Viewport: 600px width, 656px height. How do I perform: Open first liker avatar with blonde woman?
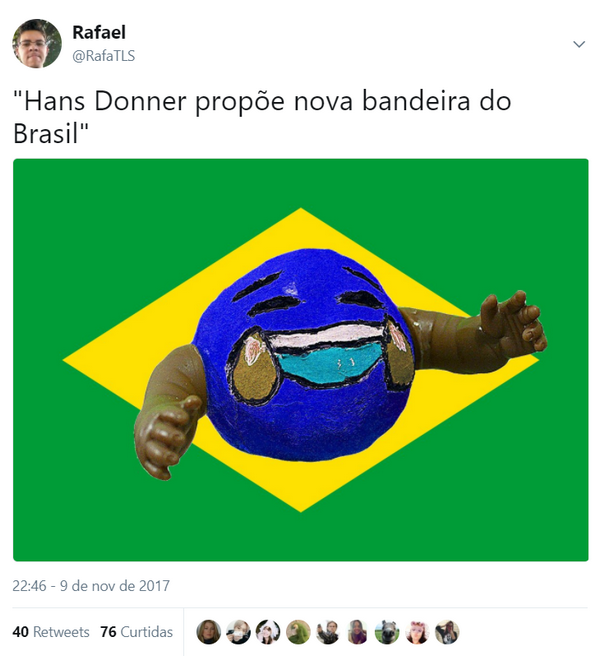tap(208, 632)
